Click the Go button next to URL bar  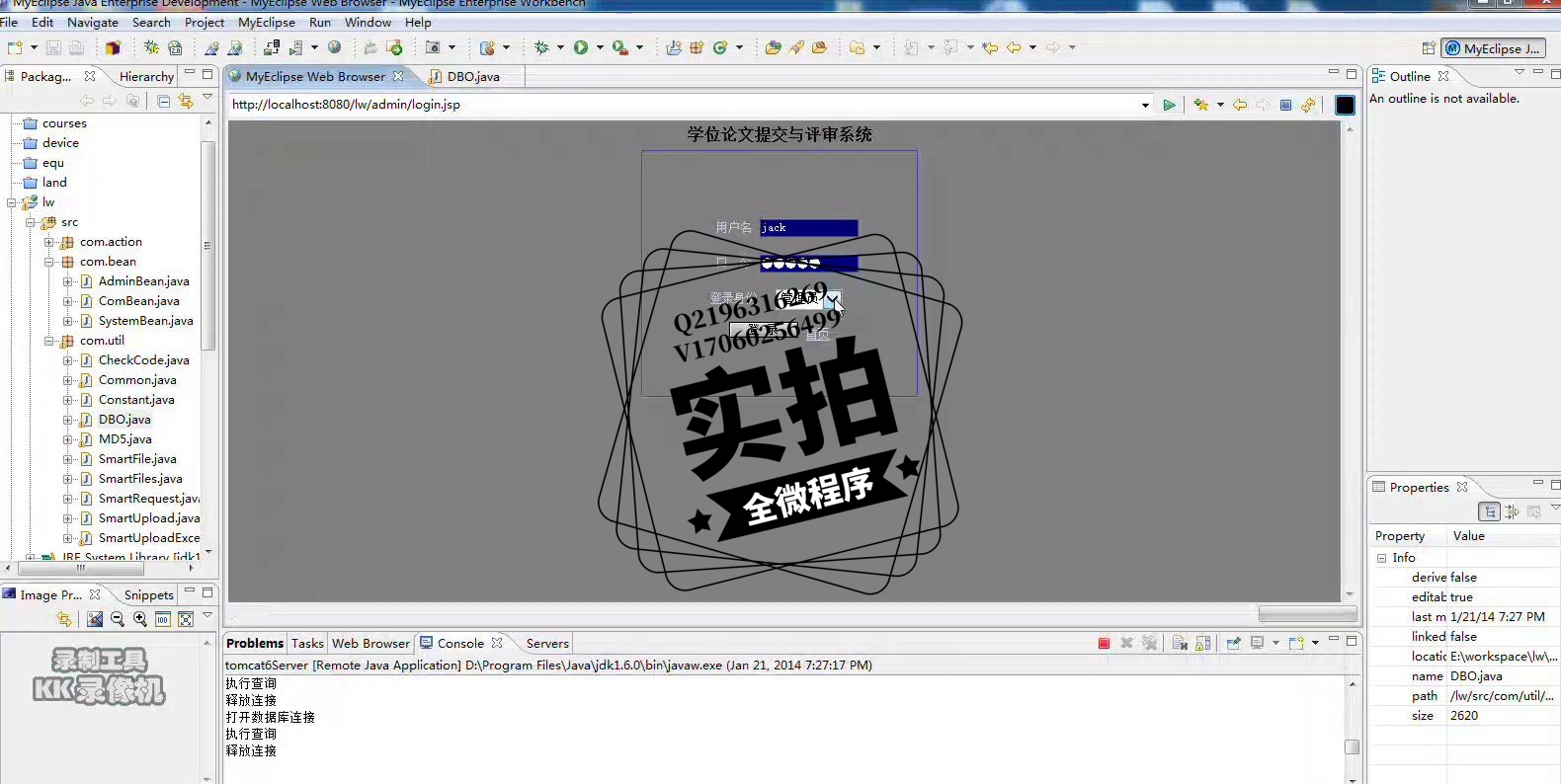click(x=1170, y=105)
